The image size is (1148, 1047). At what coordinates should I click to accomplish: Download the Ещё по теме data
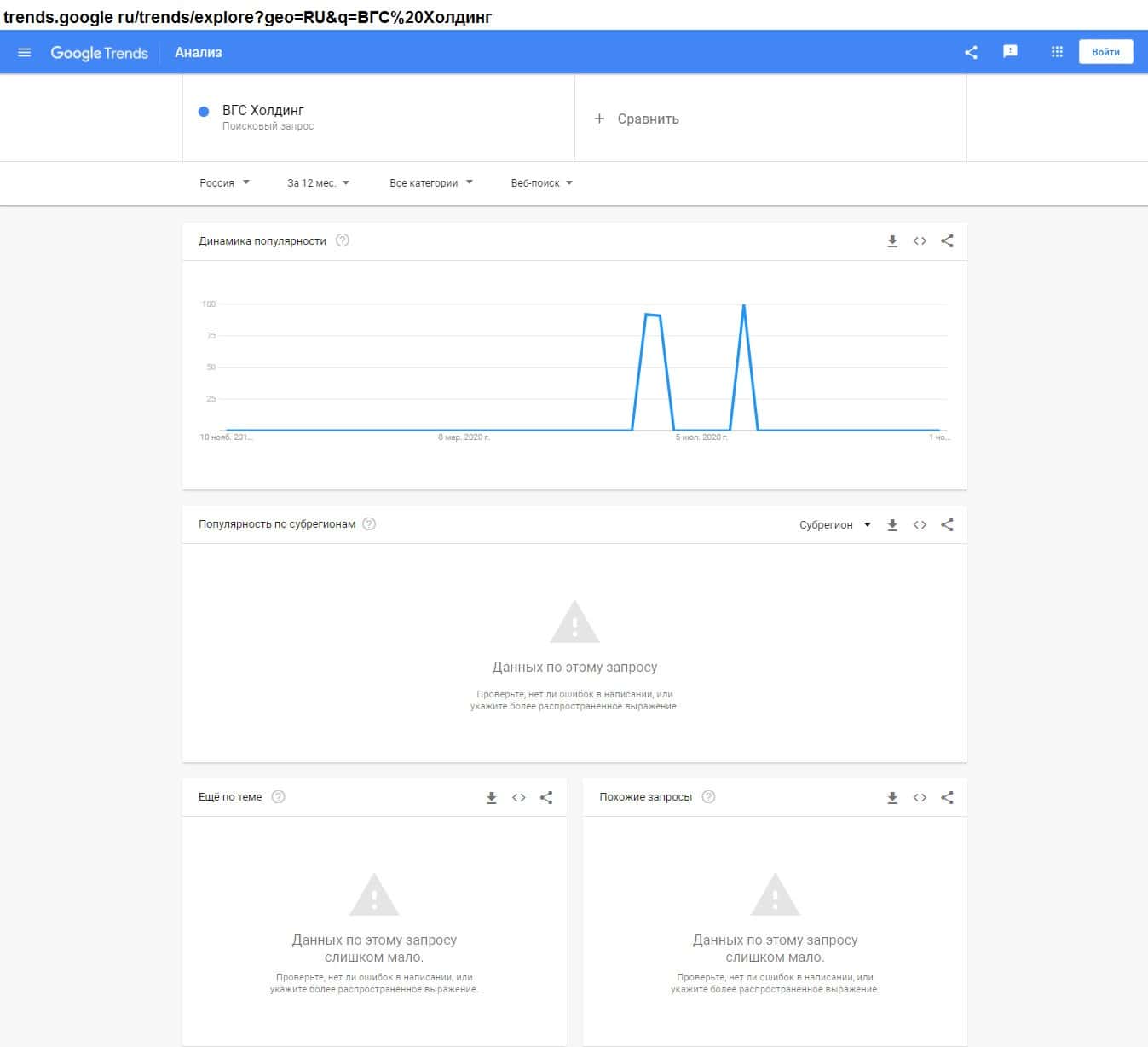click(x=492, y=798)
